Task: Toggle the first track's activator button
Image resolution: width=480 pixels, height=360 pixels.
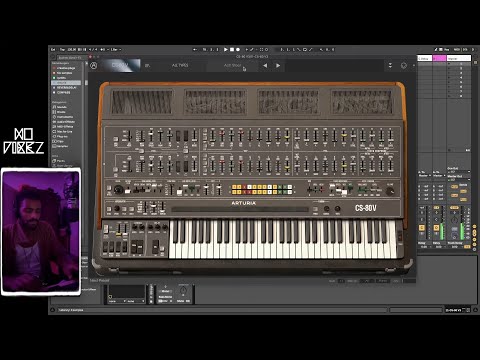Action: (x=422, y=228)
